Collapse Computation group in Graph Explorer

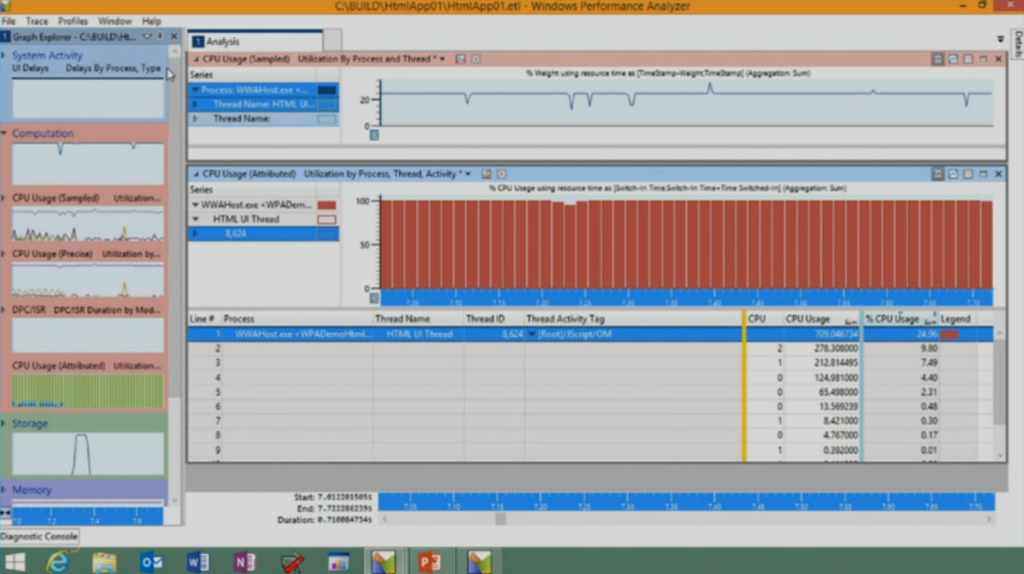pos(4,133)
